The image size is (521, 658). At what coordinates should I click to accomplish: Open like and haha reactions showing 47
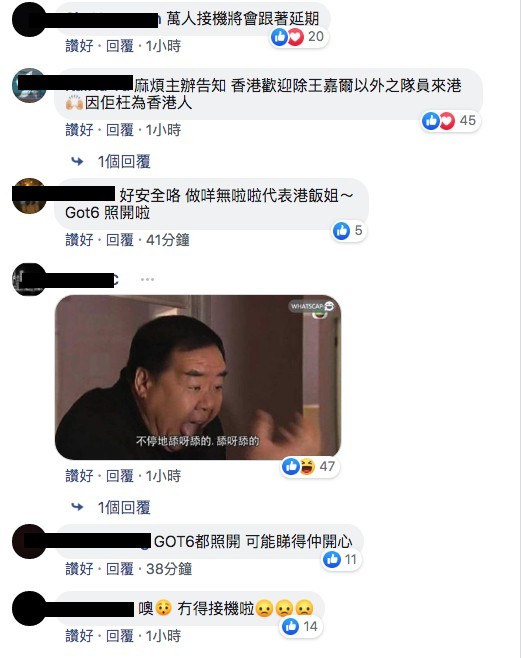[309, 466]
